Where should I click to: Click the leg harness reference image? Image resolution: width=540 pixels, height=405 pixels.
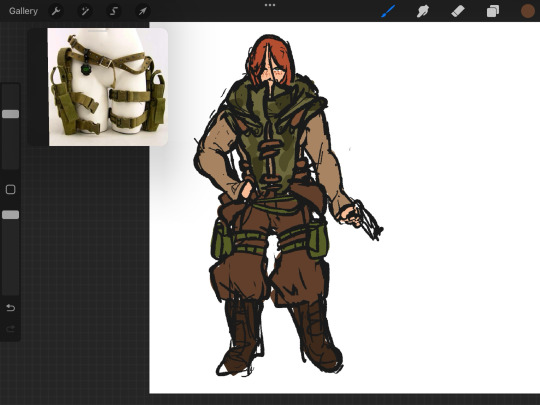[x=108, y=87]
